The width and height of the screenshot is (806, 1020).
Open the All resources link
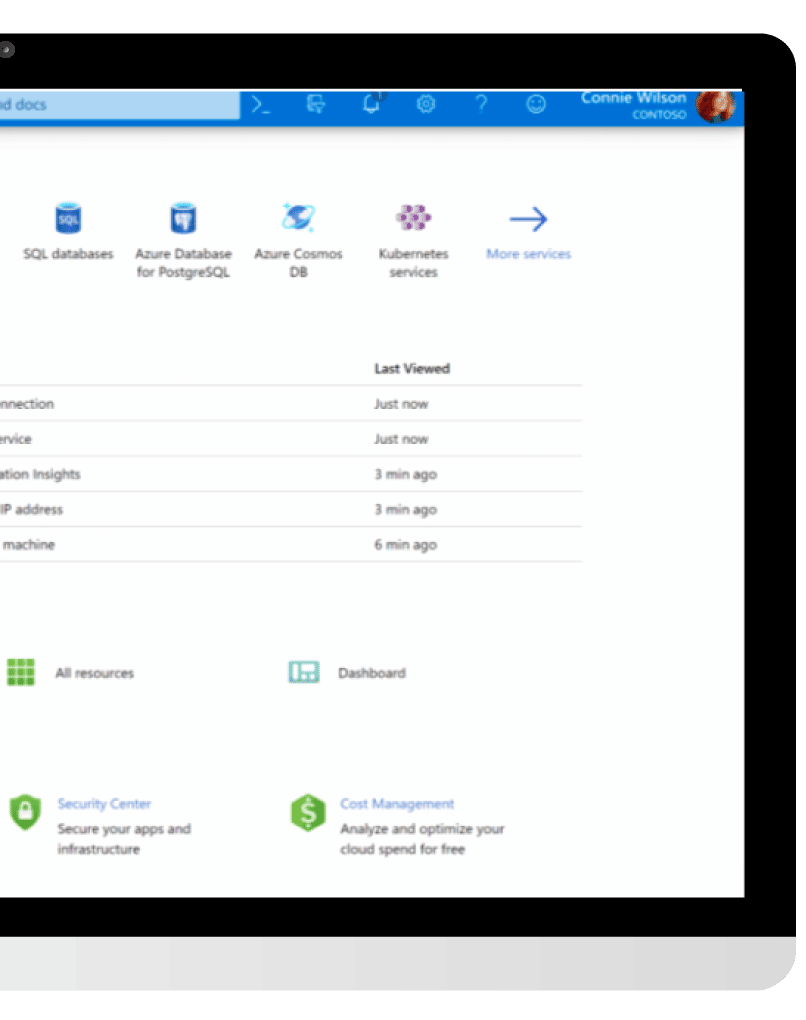pyautogui.click(x=94, y=673)
